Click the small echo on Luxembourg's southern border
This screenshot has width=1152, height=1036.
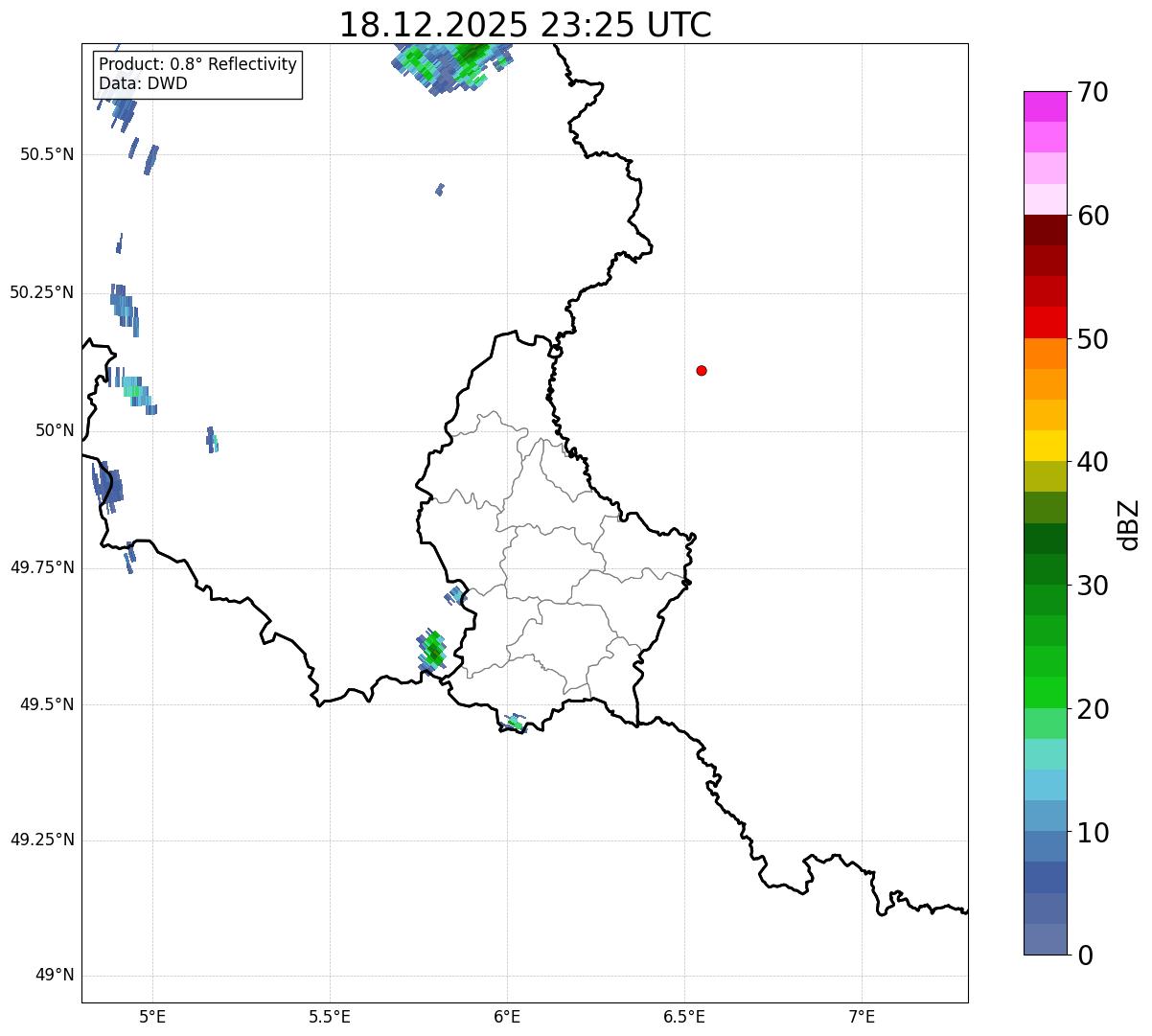[x=516, y=723]
